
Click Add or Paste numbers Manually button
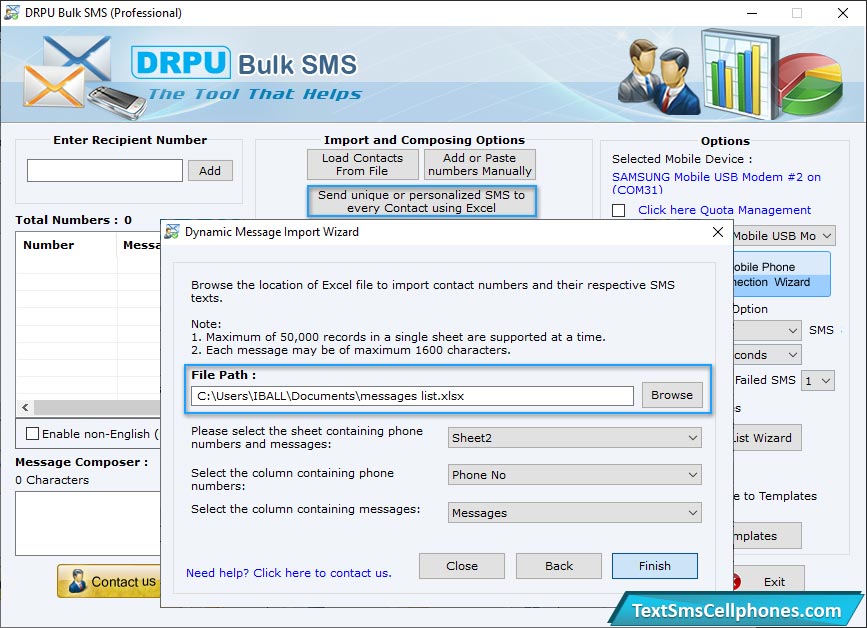tap(479, 164)
